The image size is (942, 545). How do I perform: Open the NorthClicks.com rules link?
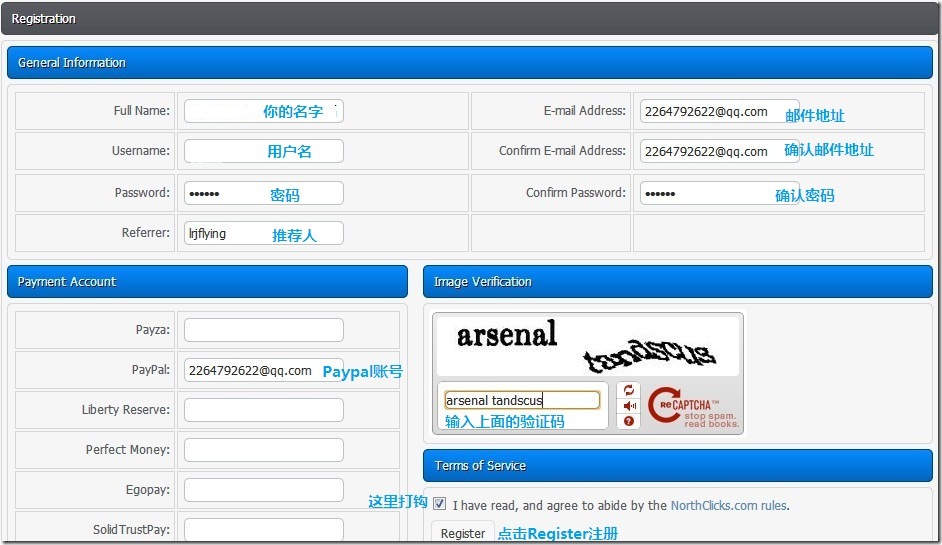728,506
